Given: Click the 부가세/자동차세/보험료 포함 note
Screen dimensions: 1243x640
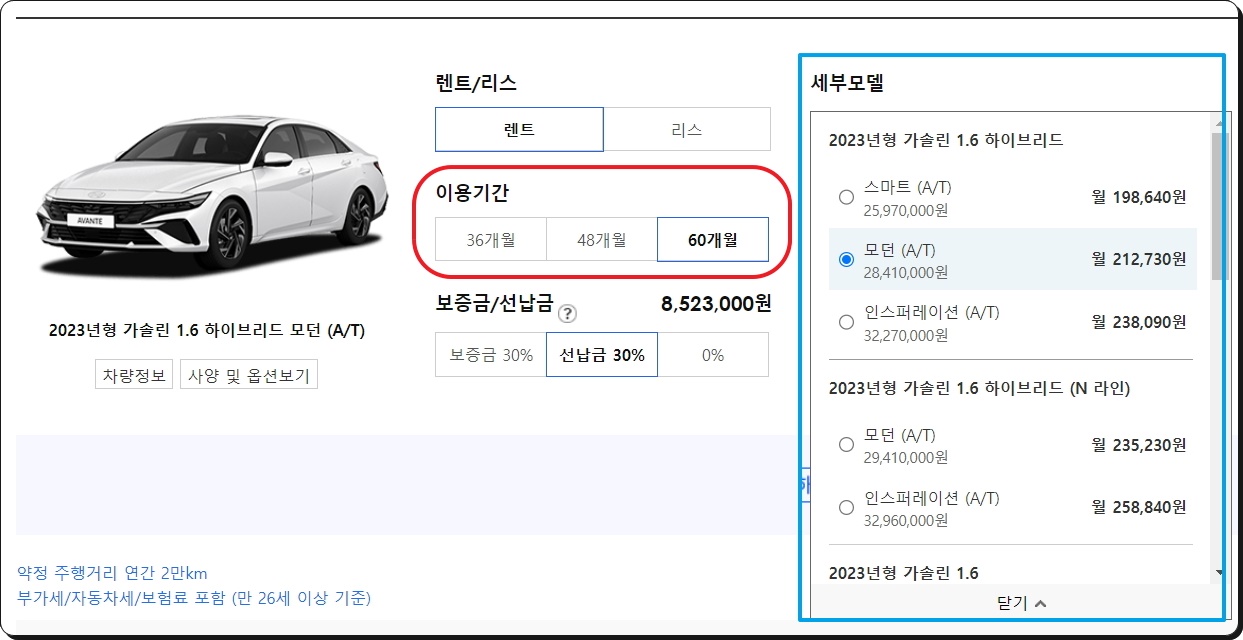Looking at the screenshot, I should (x=194, y=598).
